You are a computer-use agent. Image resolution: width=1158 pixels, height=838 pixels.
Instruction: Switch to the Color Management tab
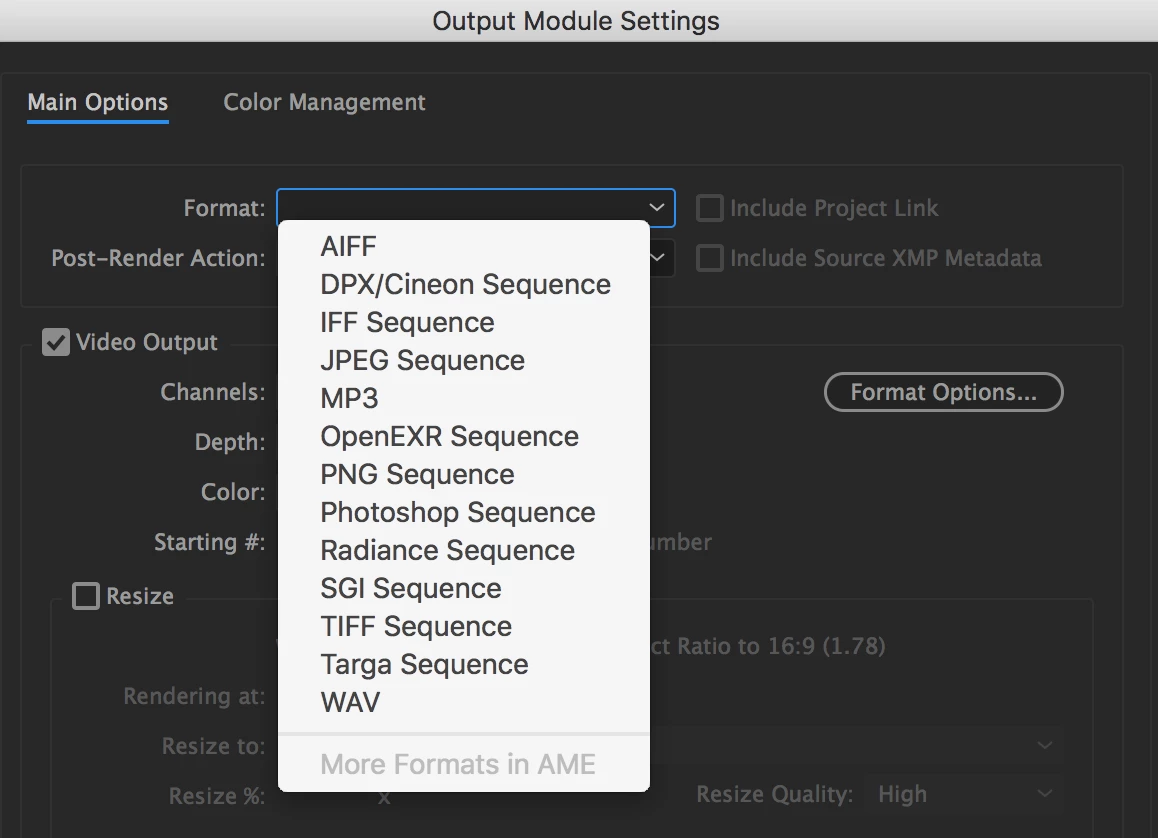(324, 102)
